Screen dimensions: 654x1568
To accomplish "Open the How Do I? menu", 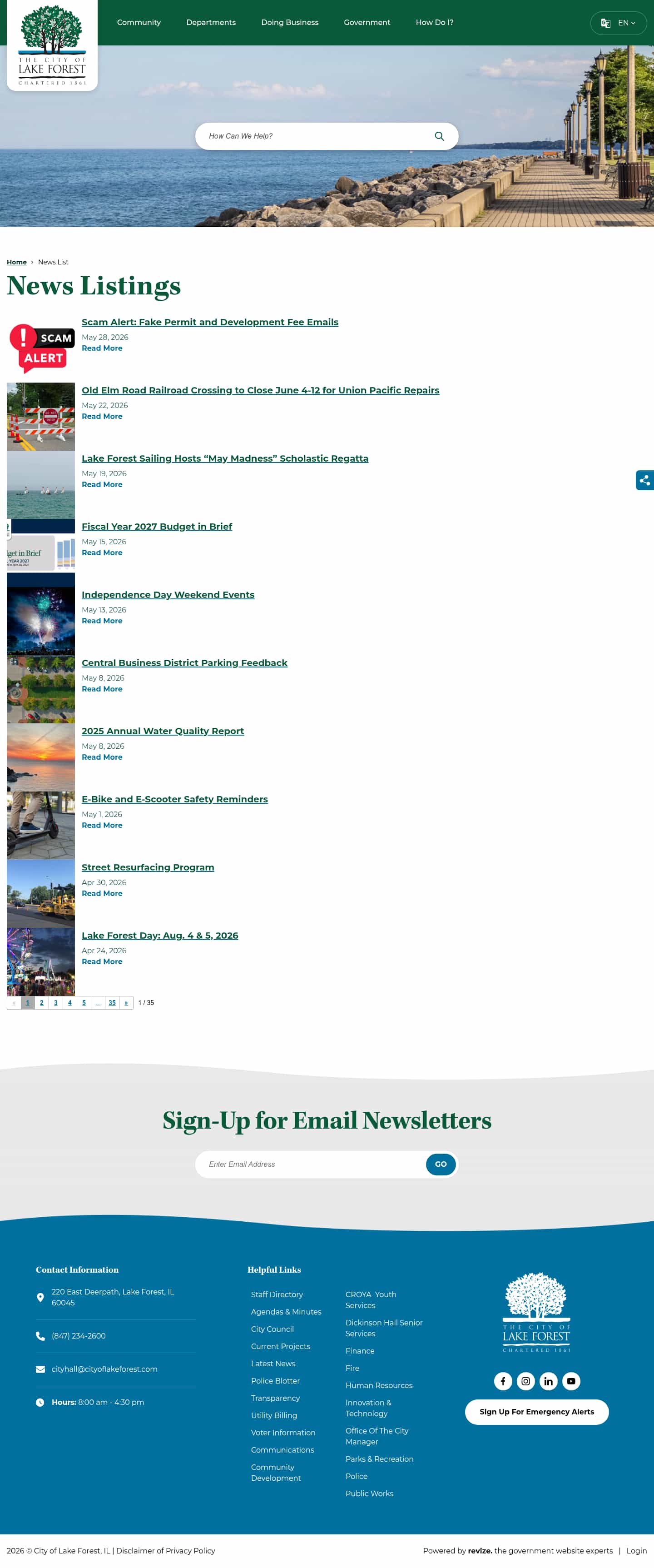I will click(x=434, y=23).
